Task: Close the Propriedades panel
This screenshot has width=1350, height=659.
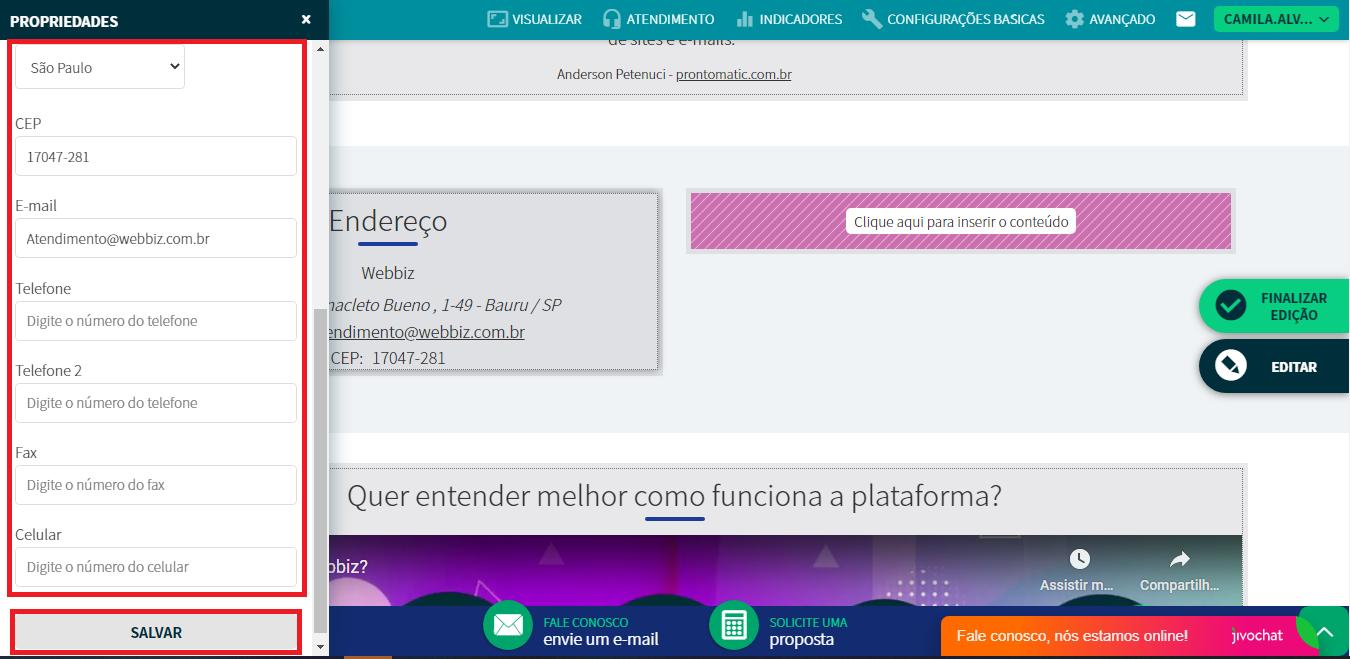Action: [x=306, y=20]
